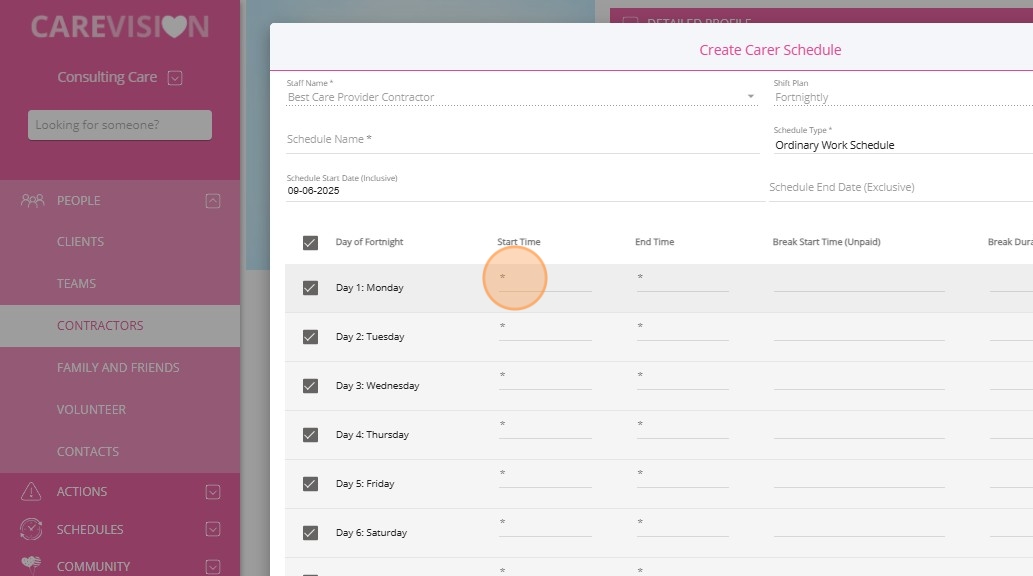
Task: Open the Consulting Care organization dropdown
Action: [x=175, y=78]
